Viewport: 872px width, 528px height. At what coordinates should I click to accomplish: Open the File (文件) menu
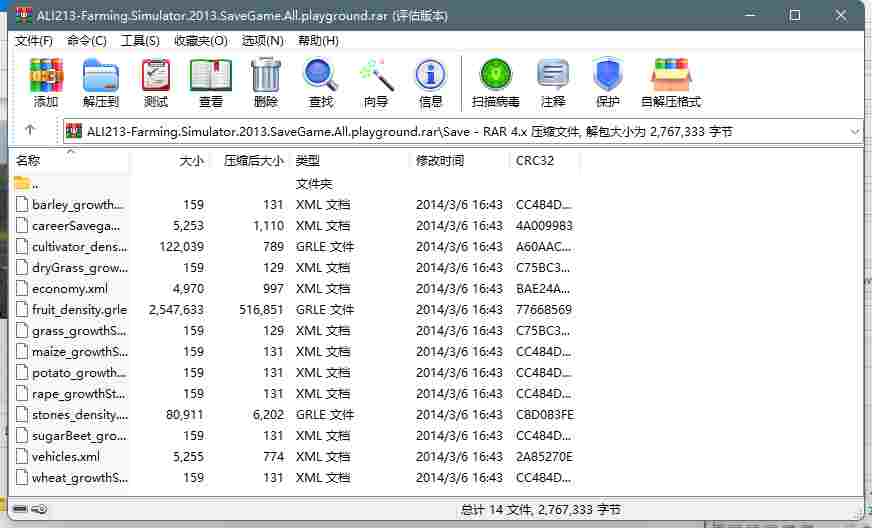click(x=34, y=41)
